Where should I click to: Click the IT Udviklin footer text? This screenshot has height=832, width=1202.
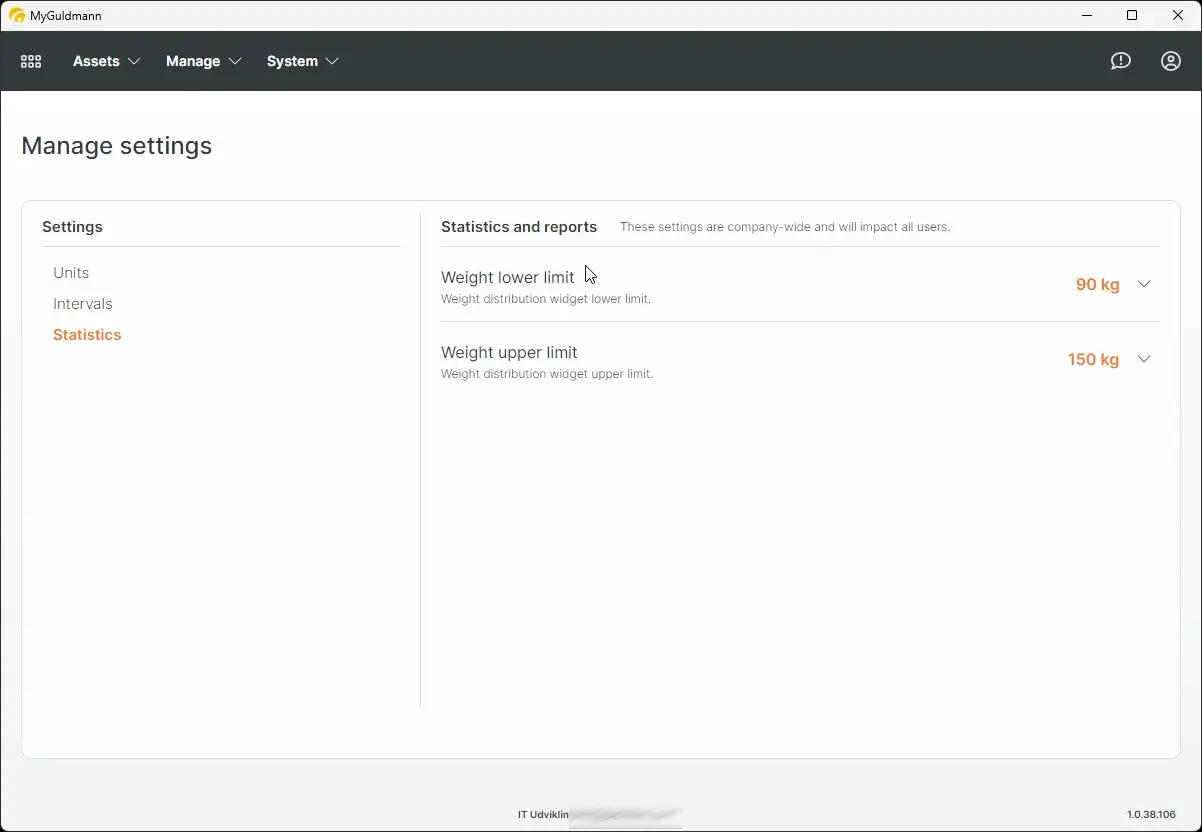click(x=542, y=814)
